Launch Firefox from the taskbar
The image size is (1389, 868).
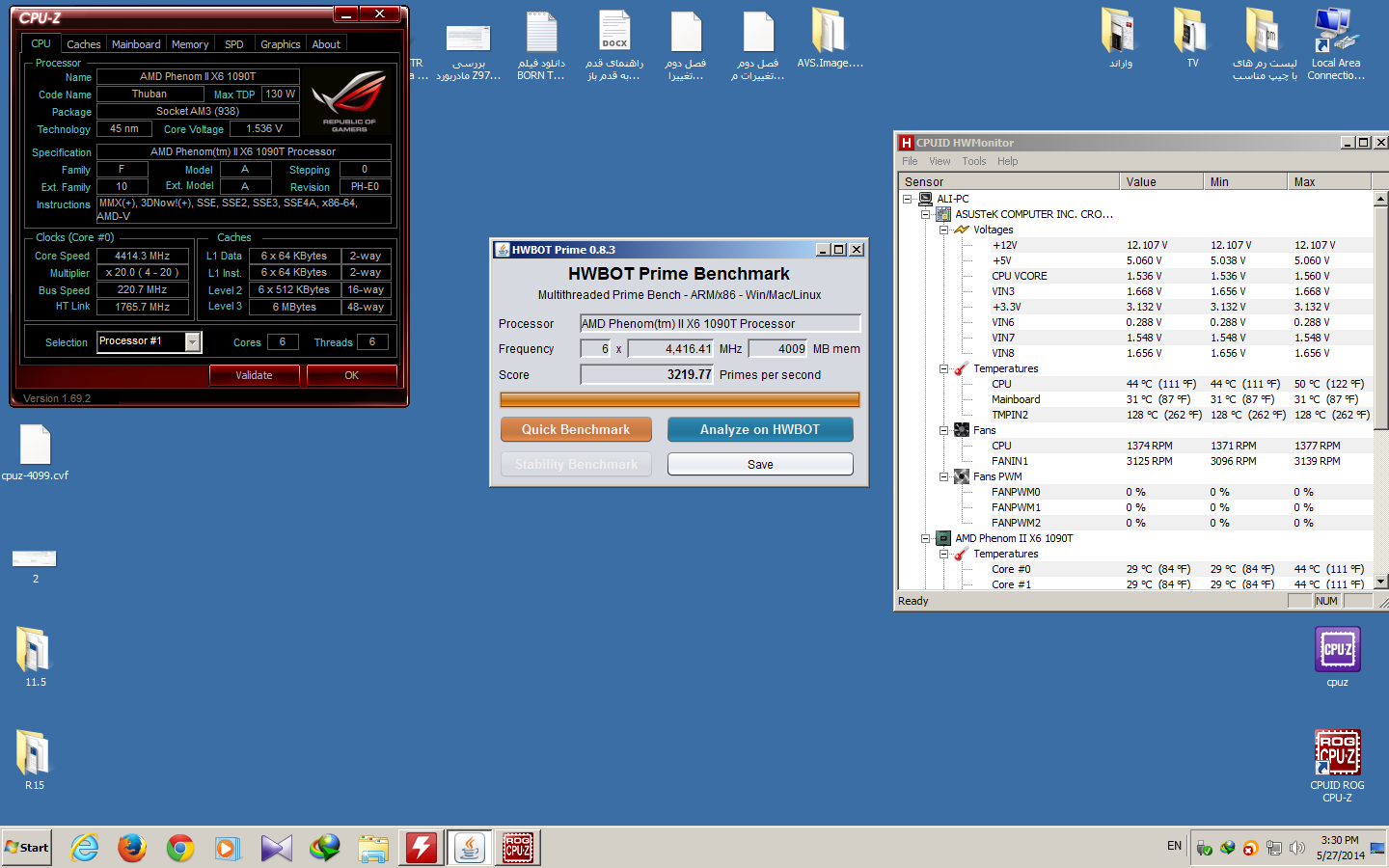[x=132, y=848]
